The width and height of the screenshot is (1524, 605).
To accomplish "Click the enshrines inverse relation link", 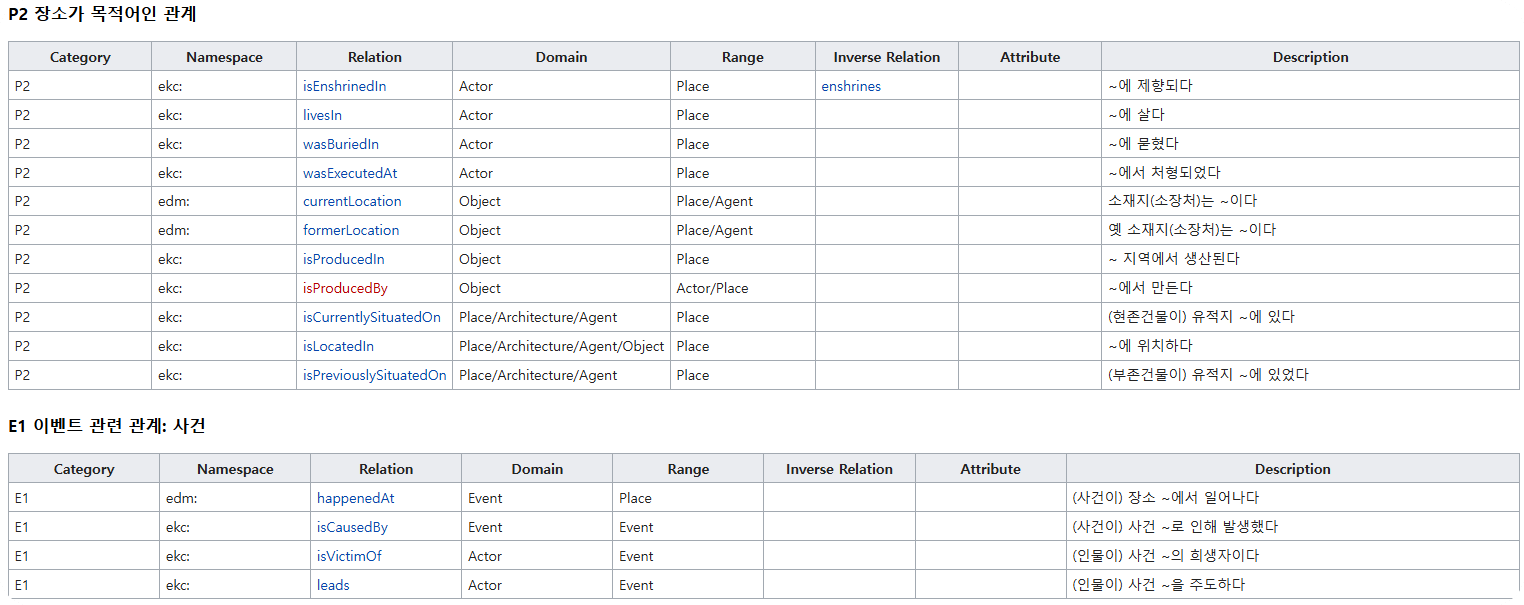I will click(851, 86).
